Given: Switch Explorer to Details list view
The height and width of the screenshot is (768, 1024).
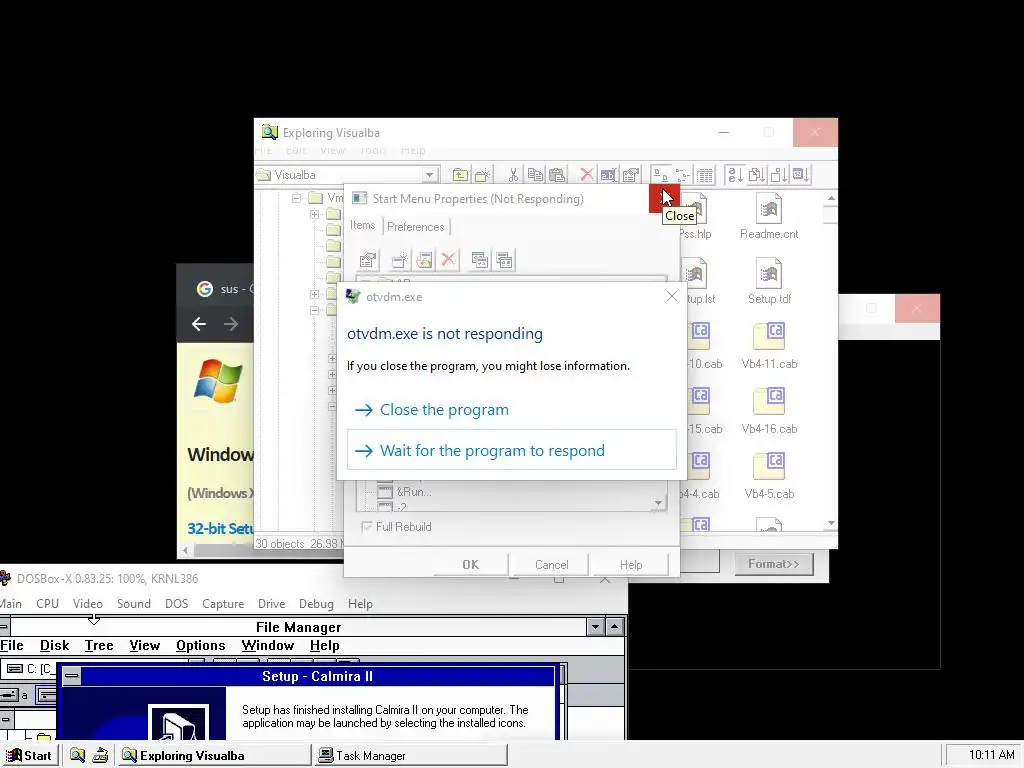Looking at the screenshot, I should point(705,175).
